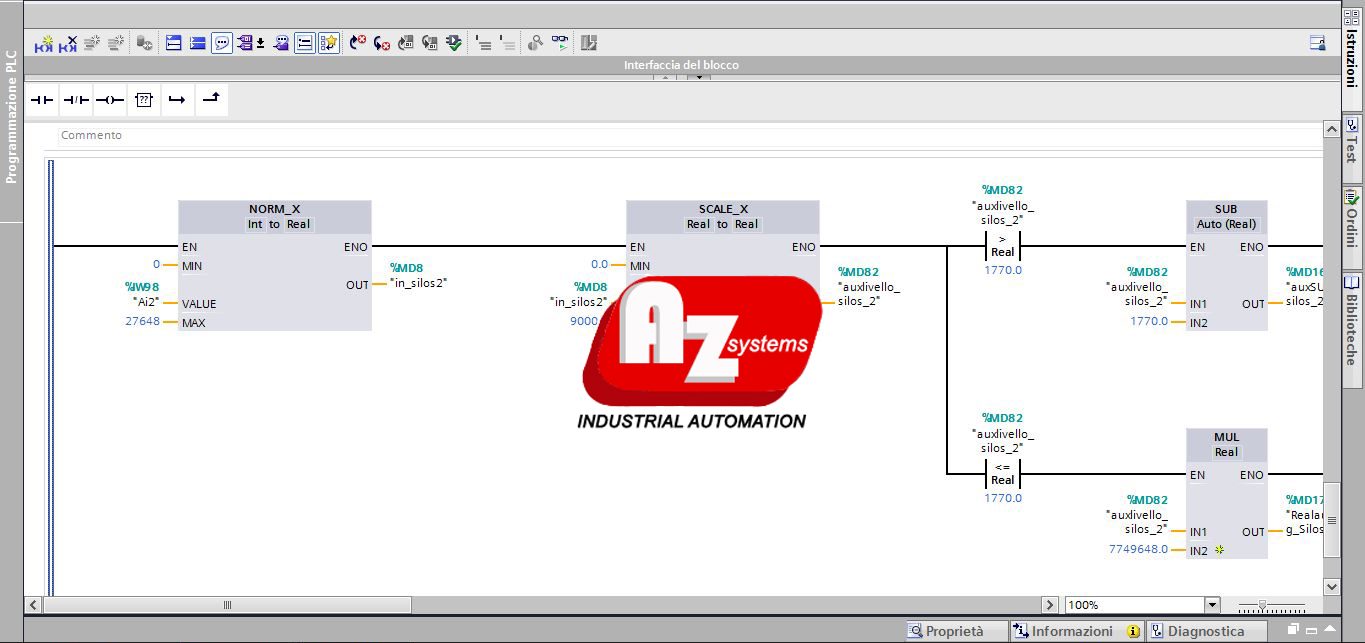Start monitoring with the glasses icon
1365x643 pixels.
coord(560,43)
